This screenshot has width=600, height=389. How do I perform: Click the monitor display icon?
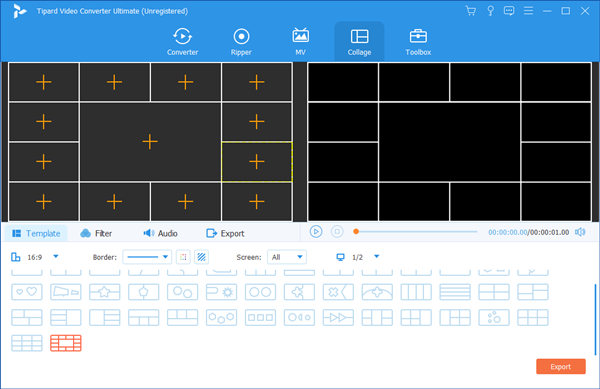340,257
